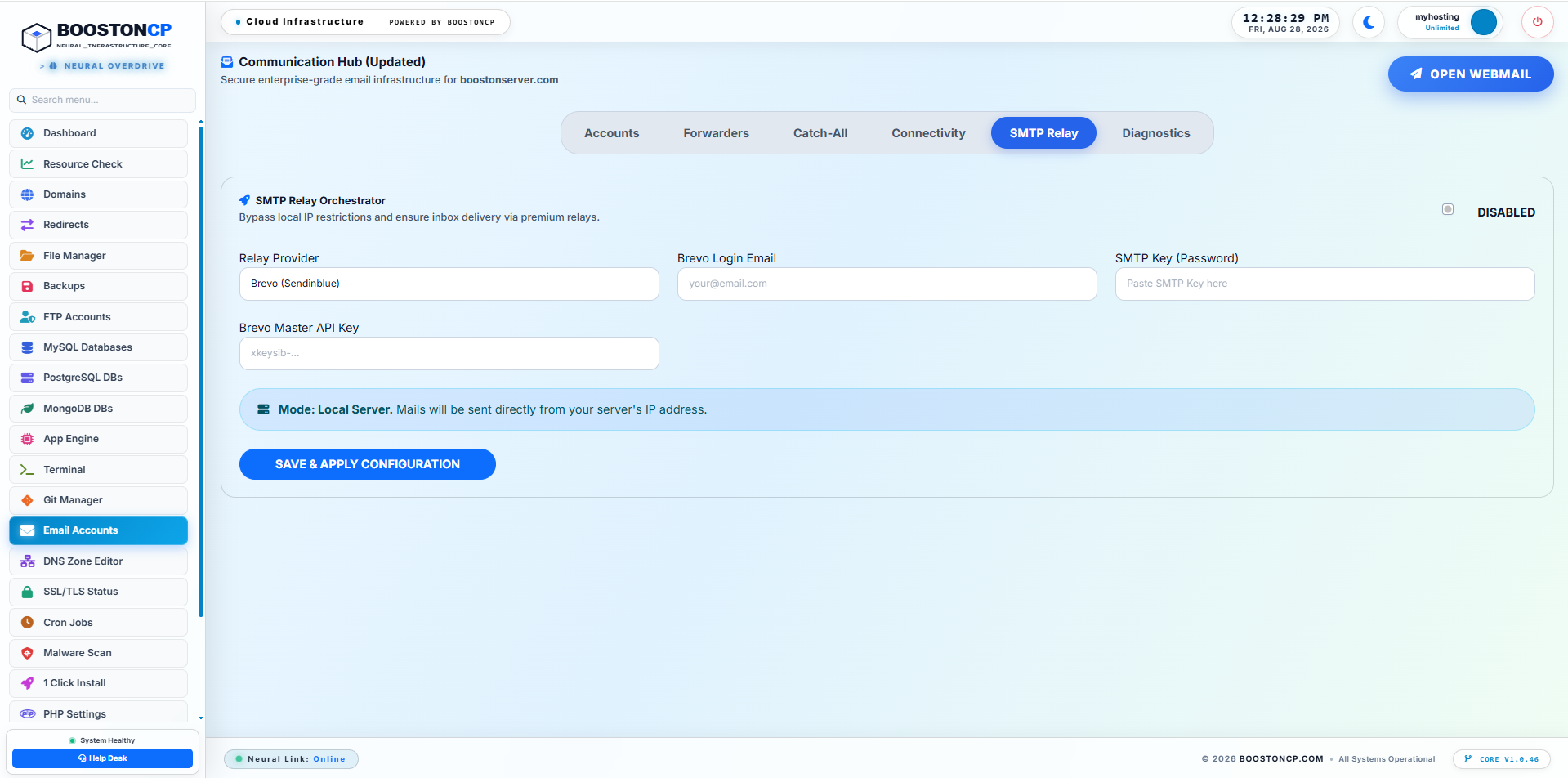The width and height of the screenshot is (1568, 778).
Task: Click the PostgreSQL DBs server icon
Action: 27,378
